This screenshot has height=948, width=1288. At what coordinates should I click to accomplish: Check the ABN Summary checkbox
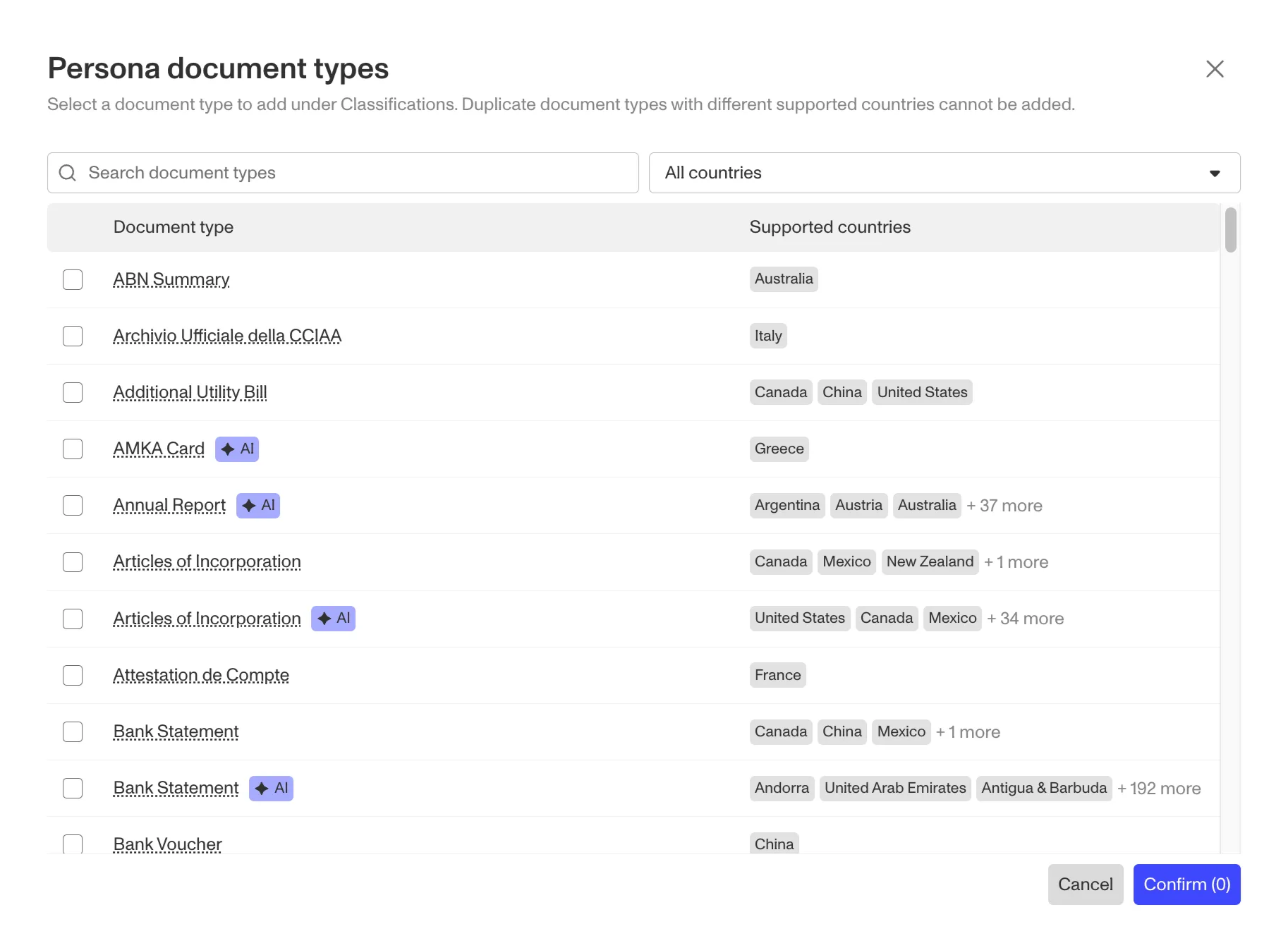73,279
